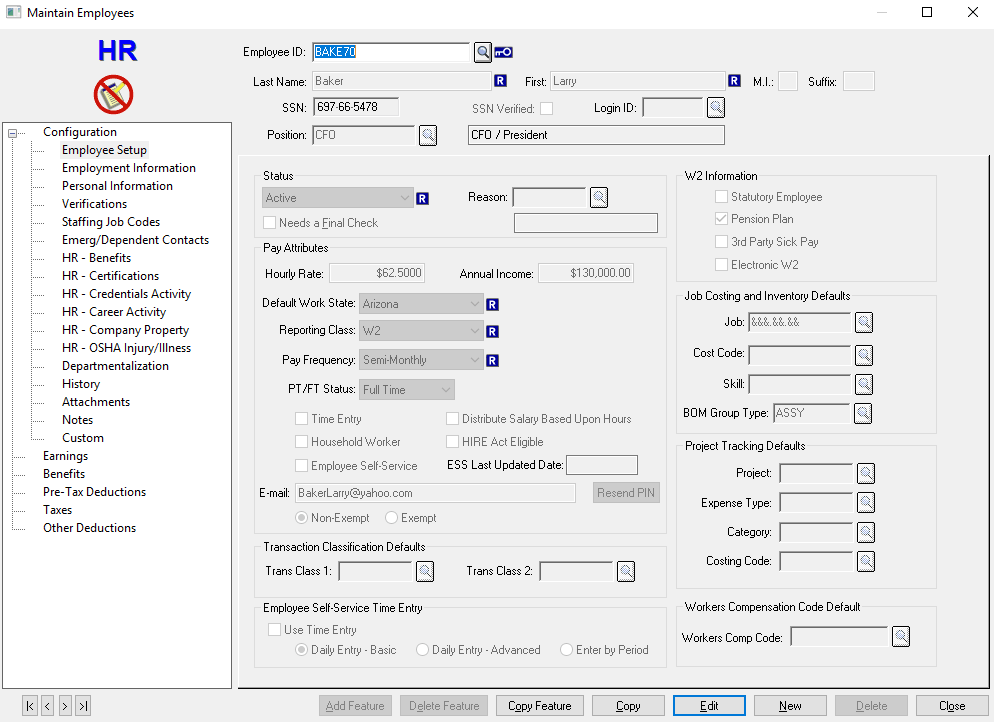Expand the Pay Frequency dropdown
Viewport: 994px width, 722px height.
coord(474,360)
